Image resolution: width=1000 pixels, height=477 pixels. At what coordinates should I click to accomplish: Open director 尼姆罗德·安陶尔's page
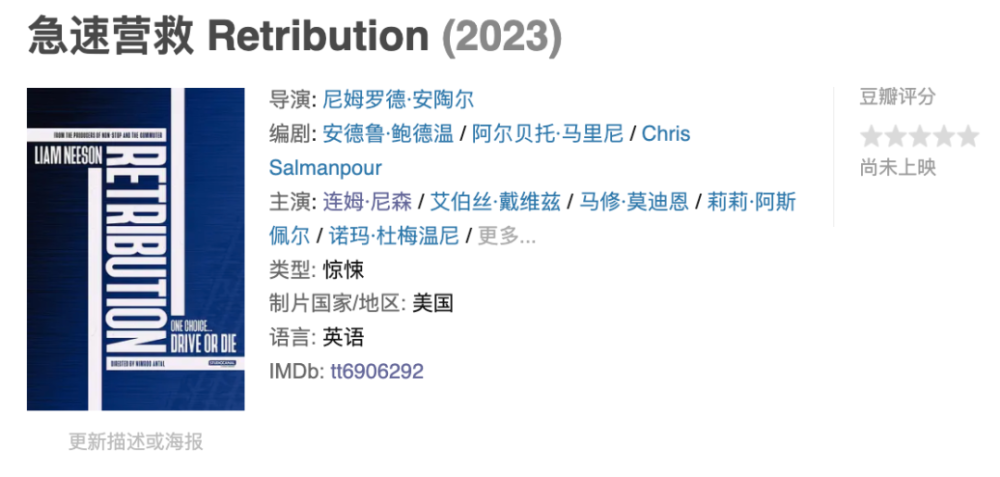(398, 100)
